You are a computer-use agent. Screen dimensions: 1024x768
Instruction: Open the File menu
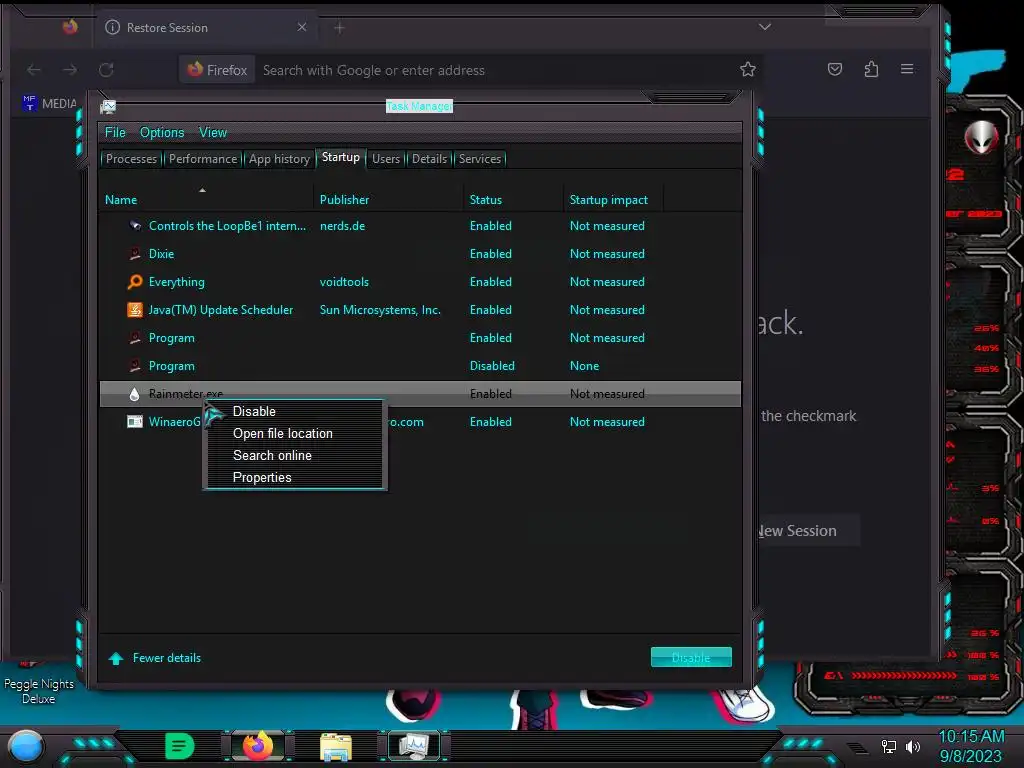coord(115,133)
